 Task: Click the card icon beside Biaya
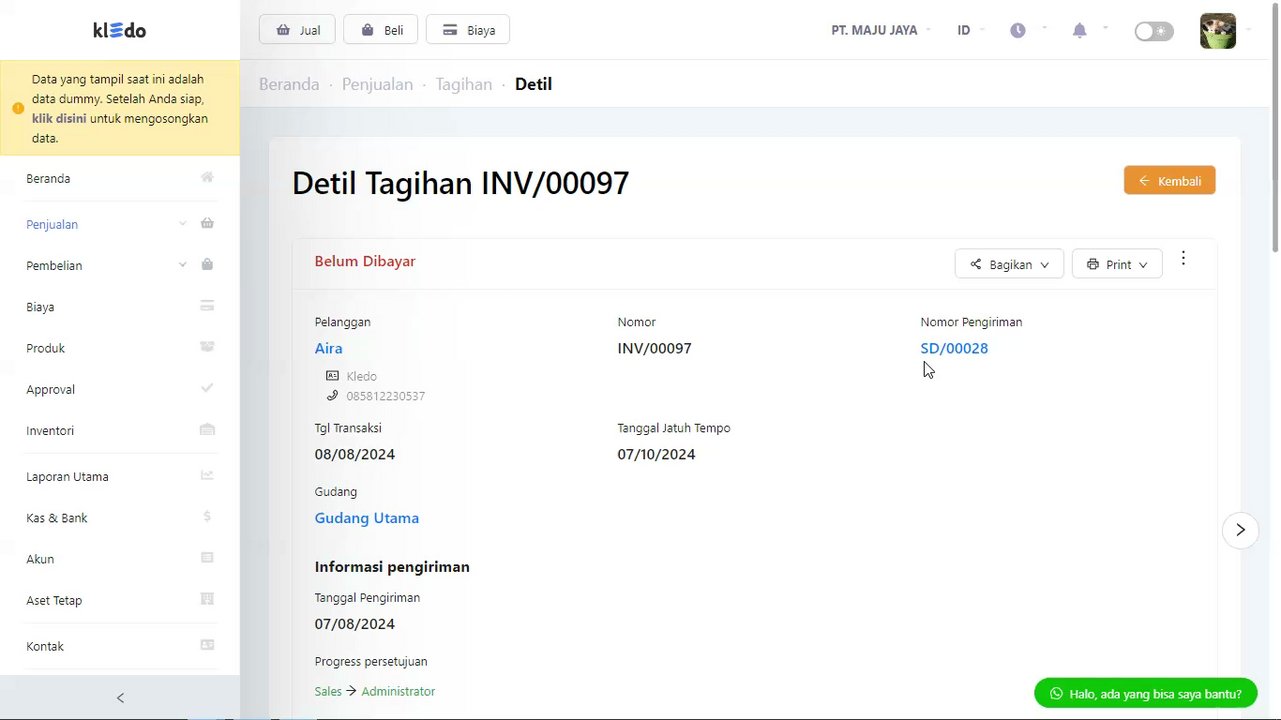click(x=207, y=306)
